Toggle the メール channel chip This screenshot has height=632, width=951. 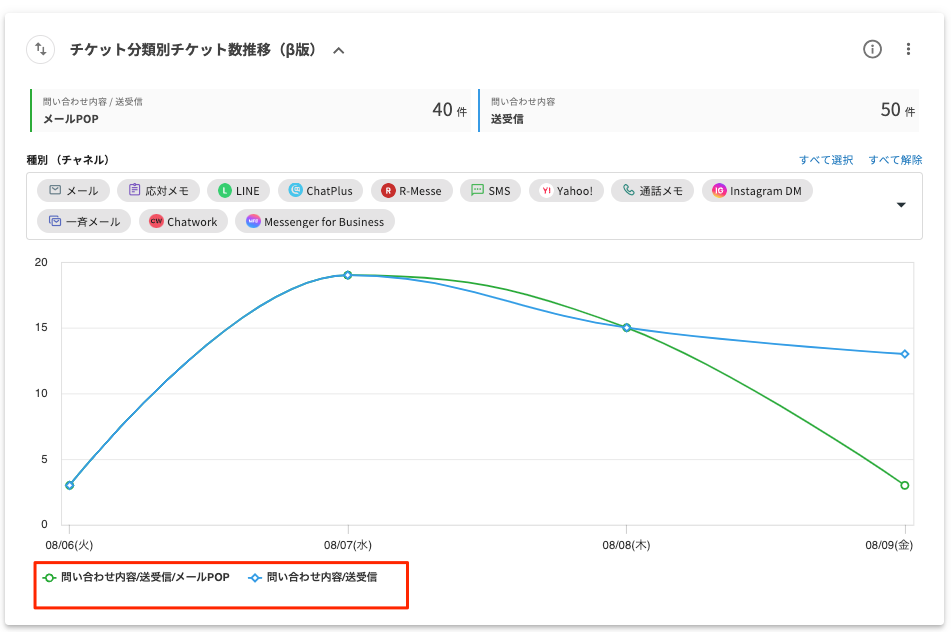pos(73,191)
